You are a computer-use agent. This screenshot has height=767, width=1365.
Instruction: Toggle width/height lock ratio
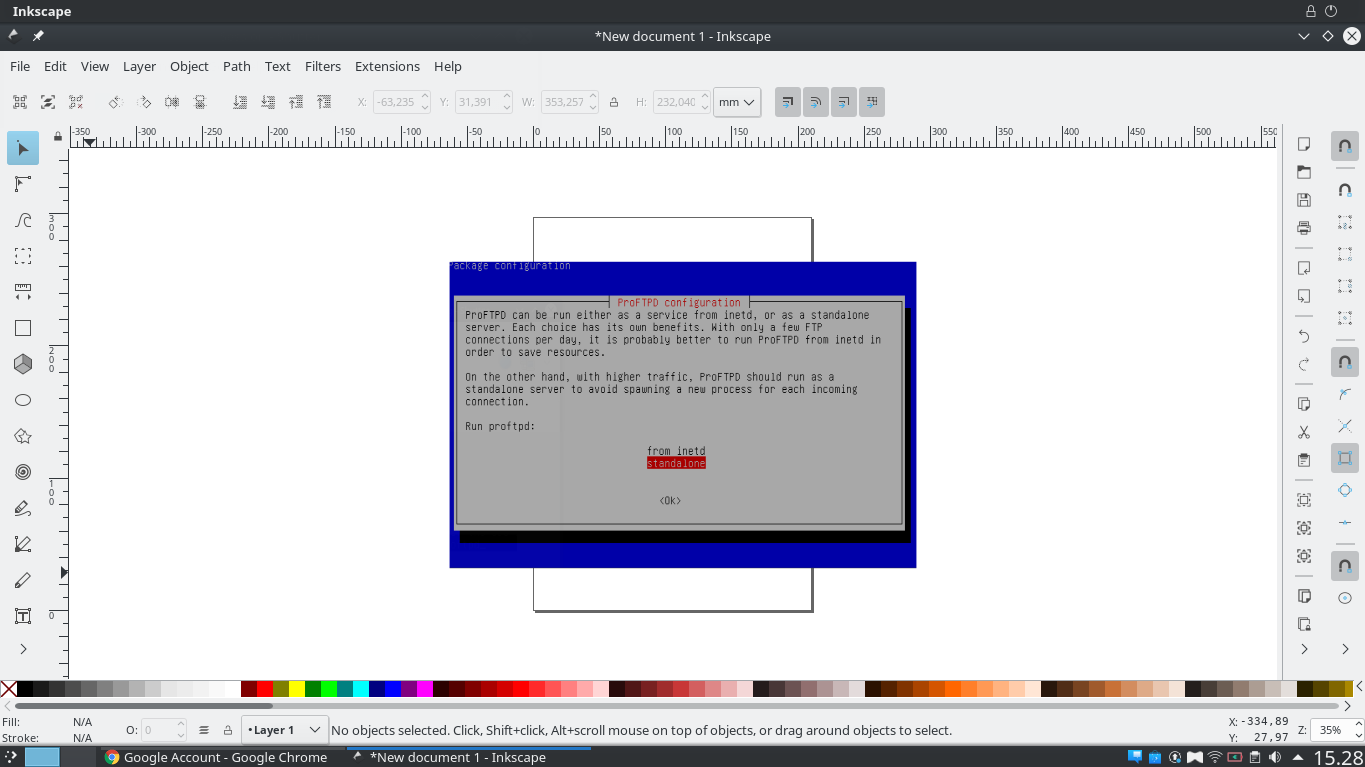pos(614,102)
